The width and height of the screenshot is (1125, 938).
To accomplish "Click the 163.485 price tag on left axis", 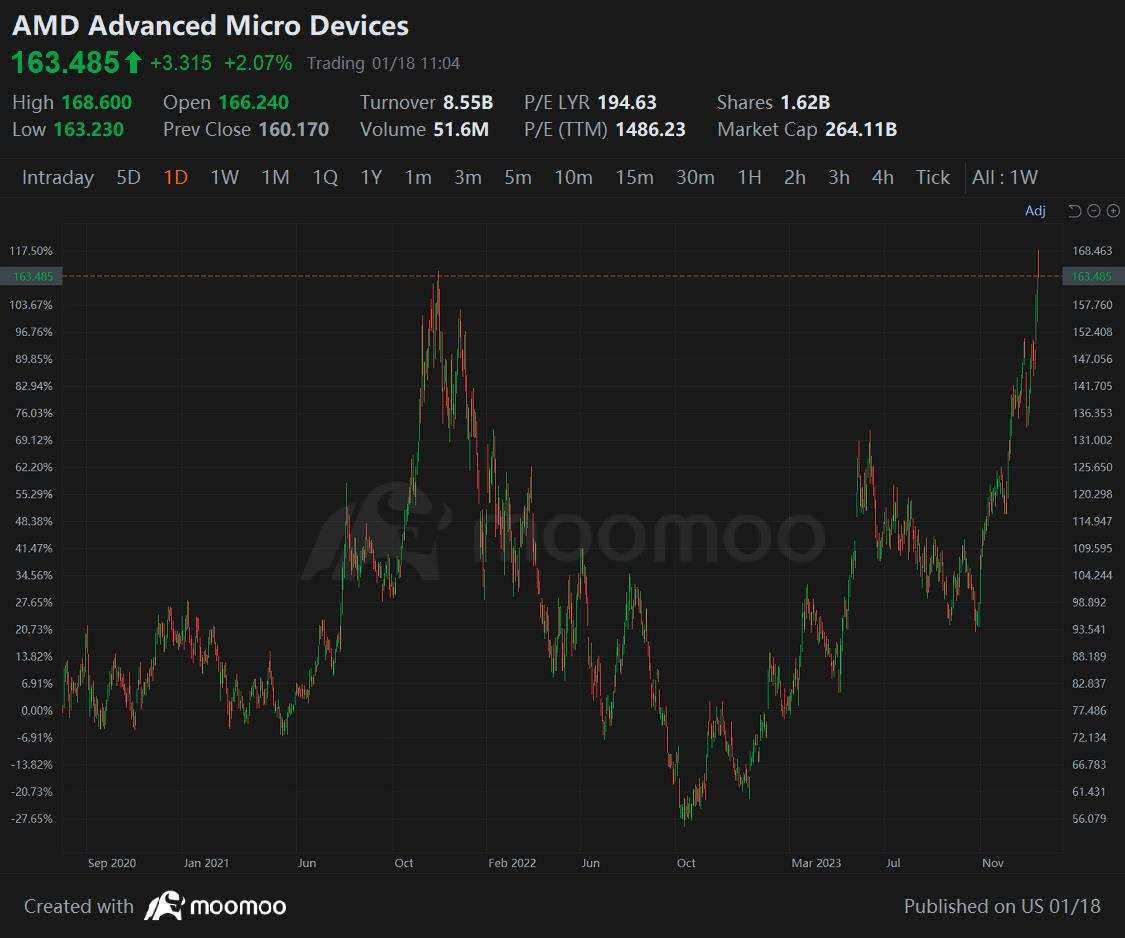I will click(x=32, y=276).
